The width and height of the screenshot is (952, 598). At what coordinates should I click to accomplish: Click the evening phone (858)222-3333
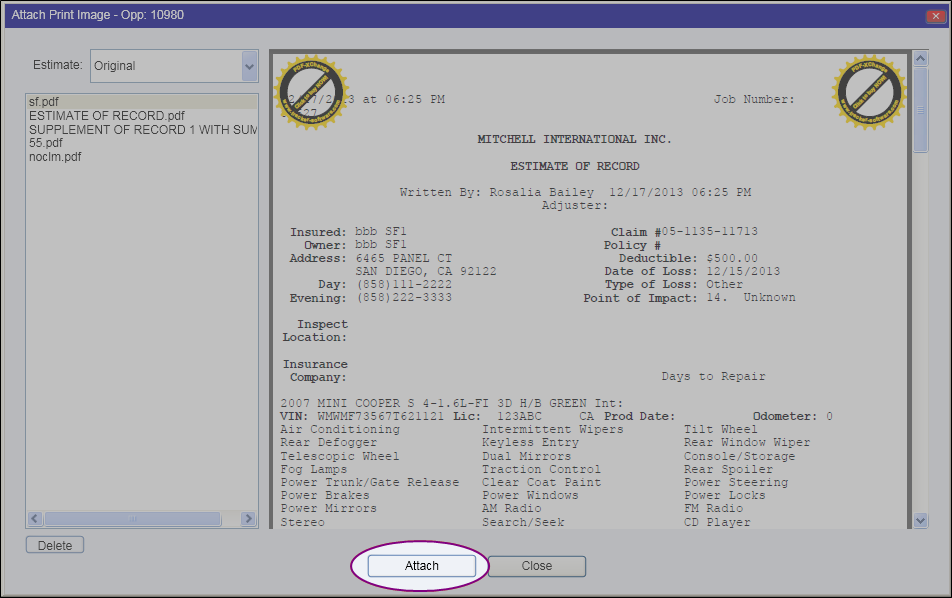pyautogui.click(x=404, y=297)
